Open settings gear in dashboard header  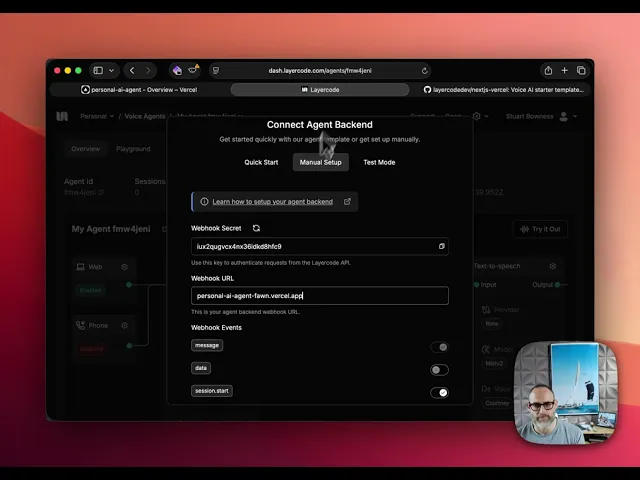[476, 116]
